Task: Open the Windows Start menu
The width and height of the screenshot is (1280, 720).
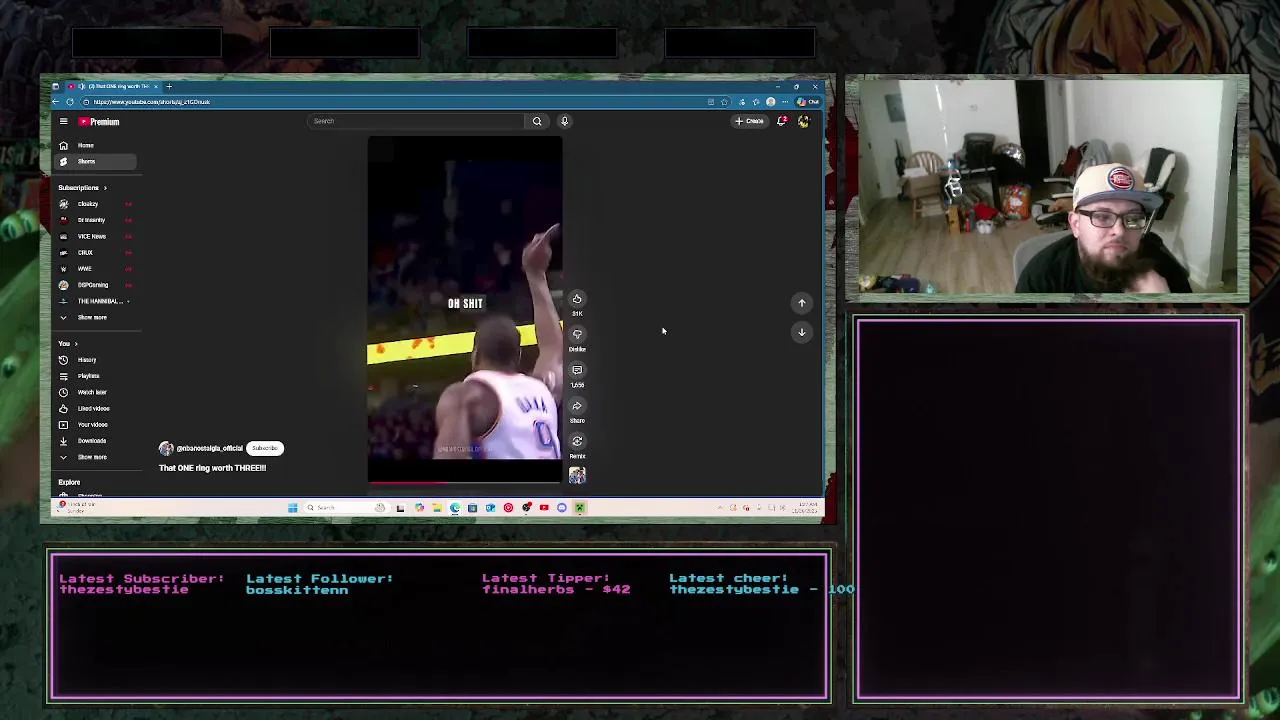Action: tap(292, 508)
